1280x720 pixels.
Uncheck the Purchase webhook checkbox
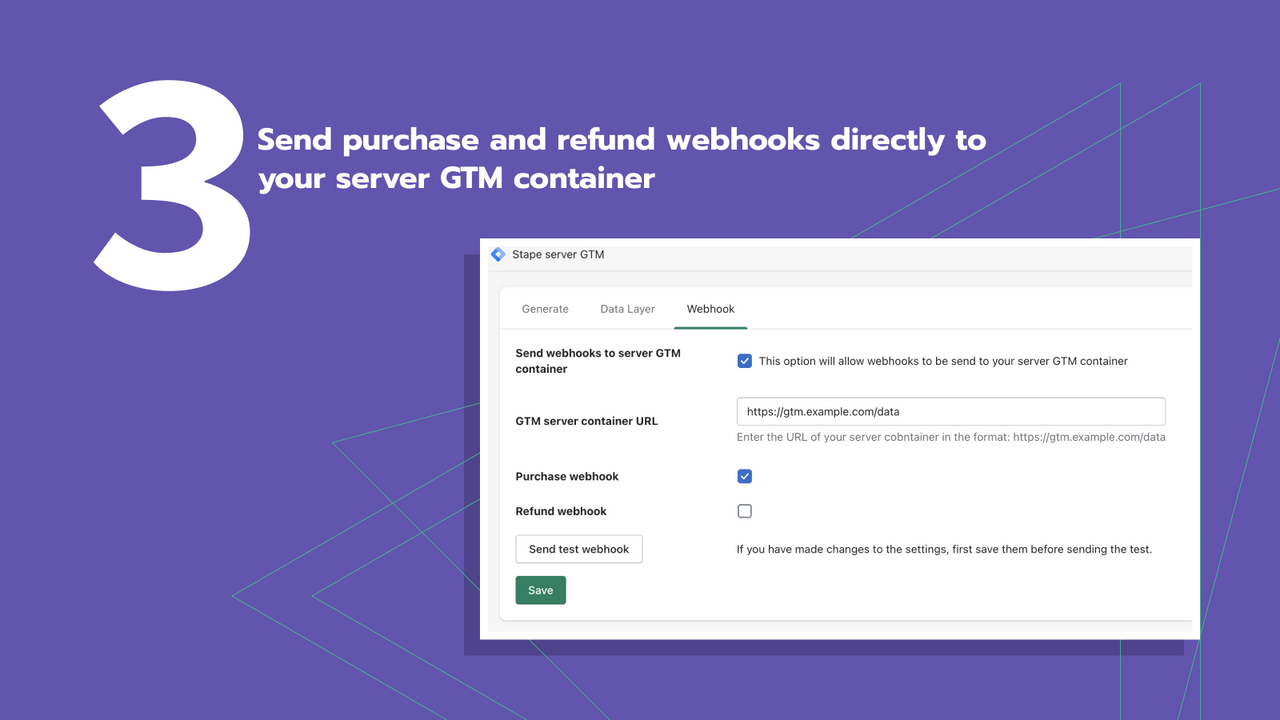(745, 476)
